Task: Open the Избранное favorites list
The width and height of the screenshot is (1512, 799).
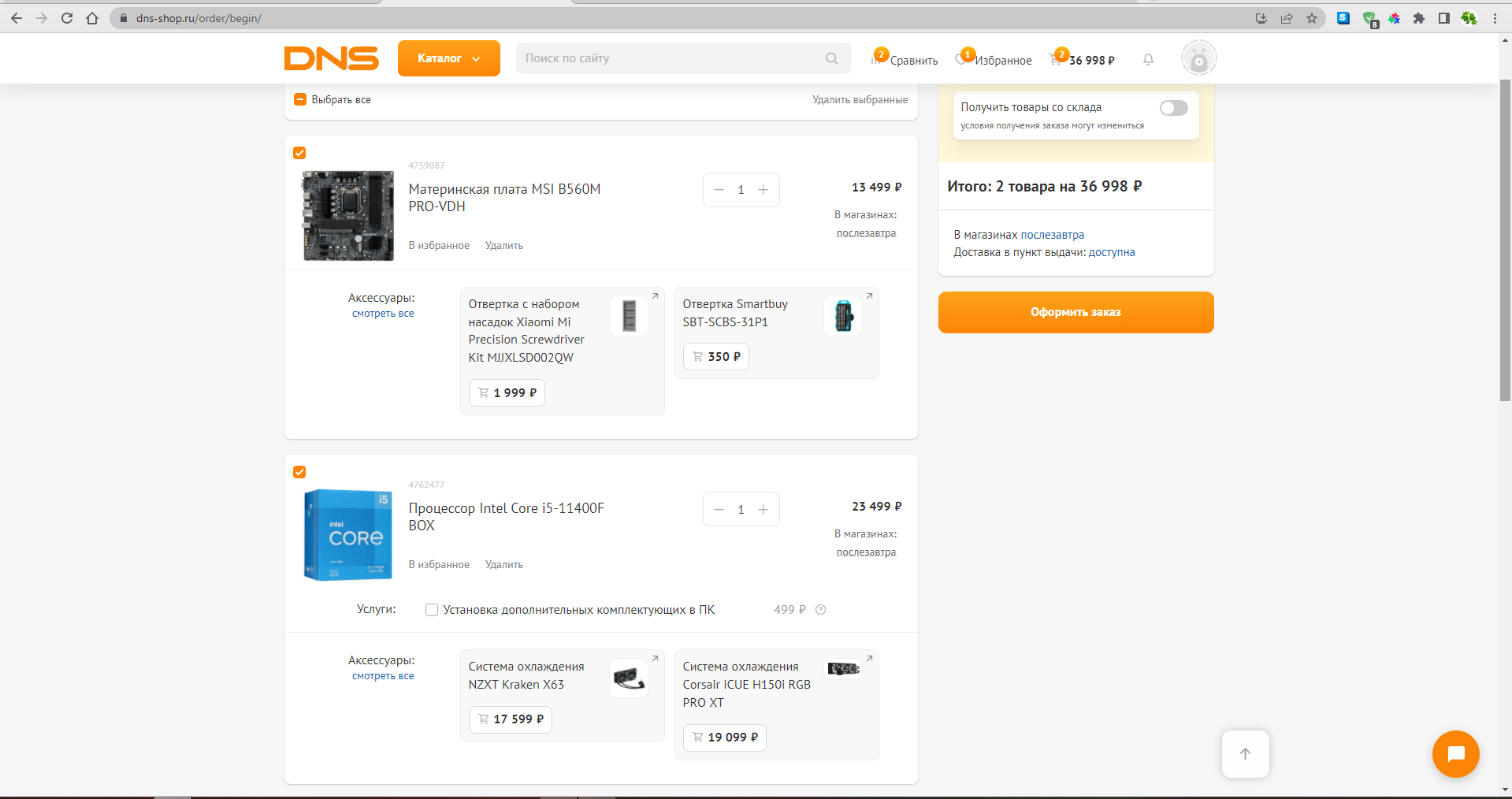Action: [x=994, y=59]
